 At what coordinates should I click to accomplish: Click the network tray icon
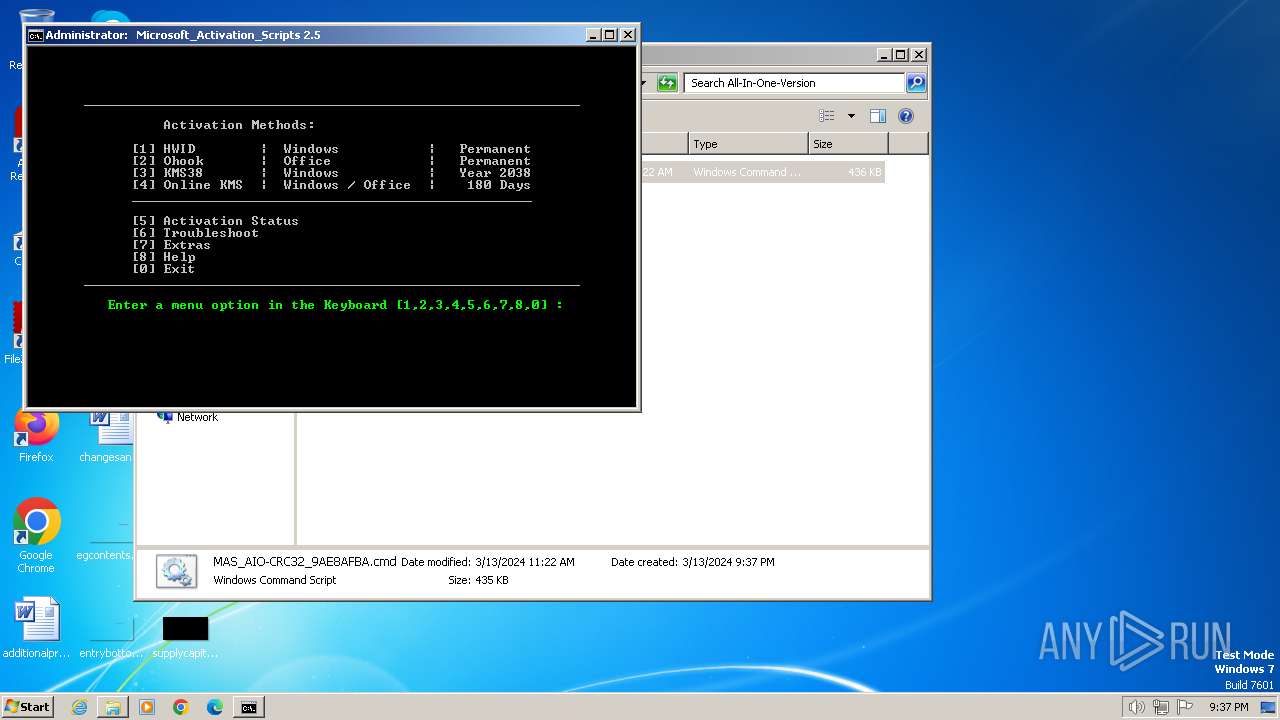click(1161, 707)
